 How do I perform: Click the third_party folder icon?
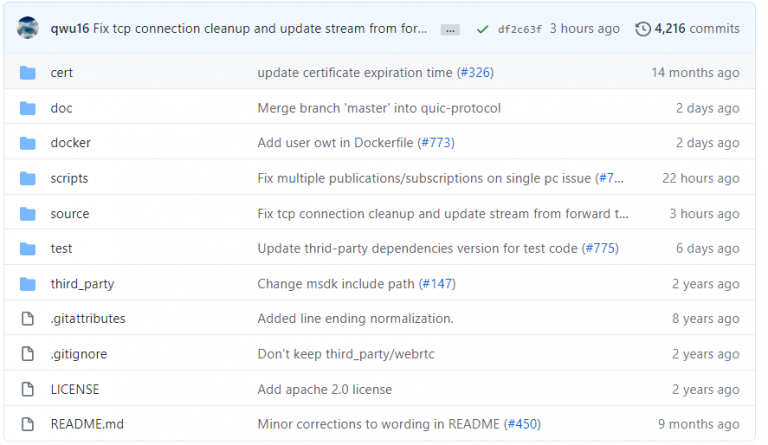28,284
